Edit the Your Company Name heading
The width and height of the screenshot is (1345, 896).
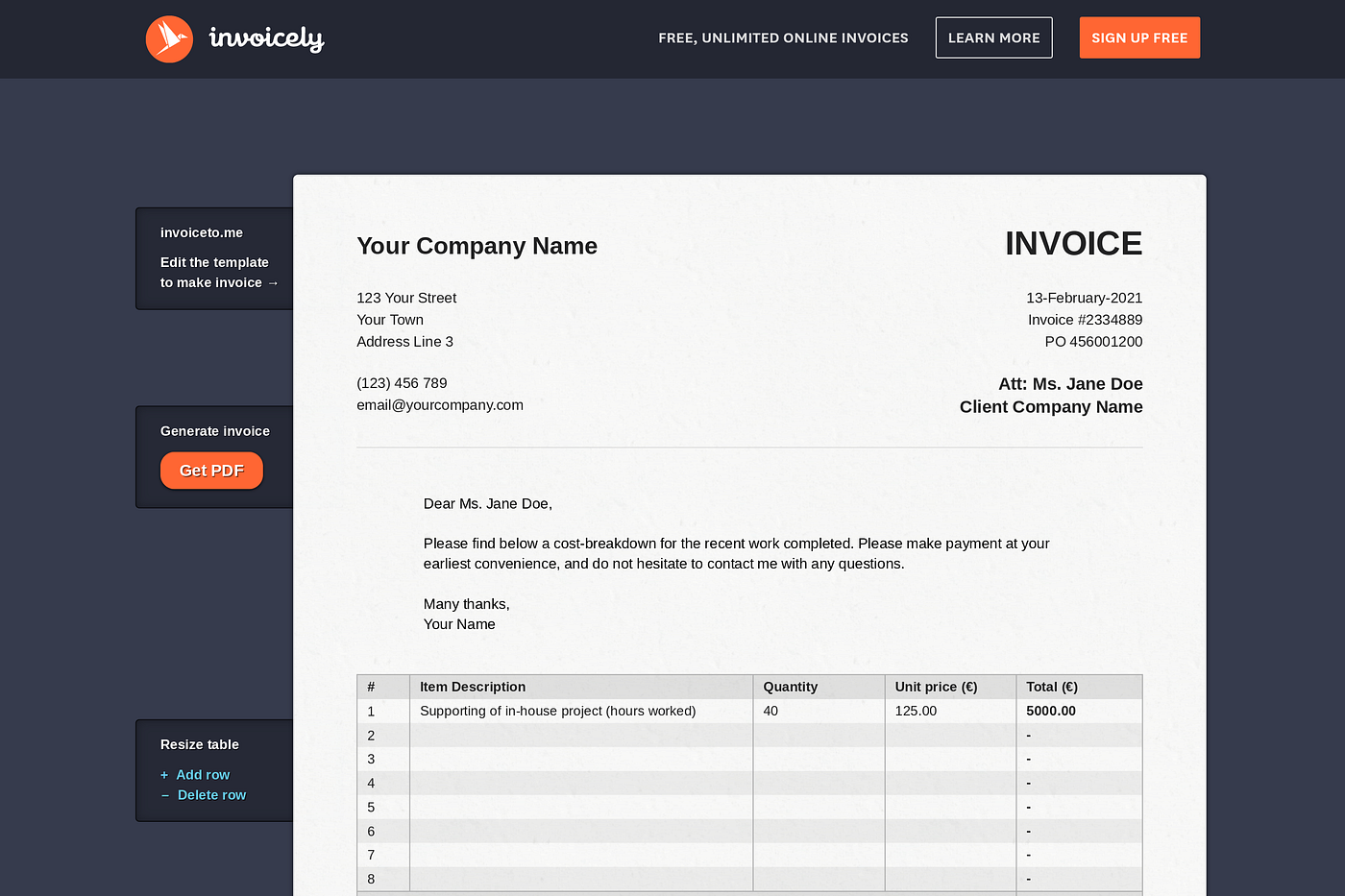pos(477,246)
